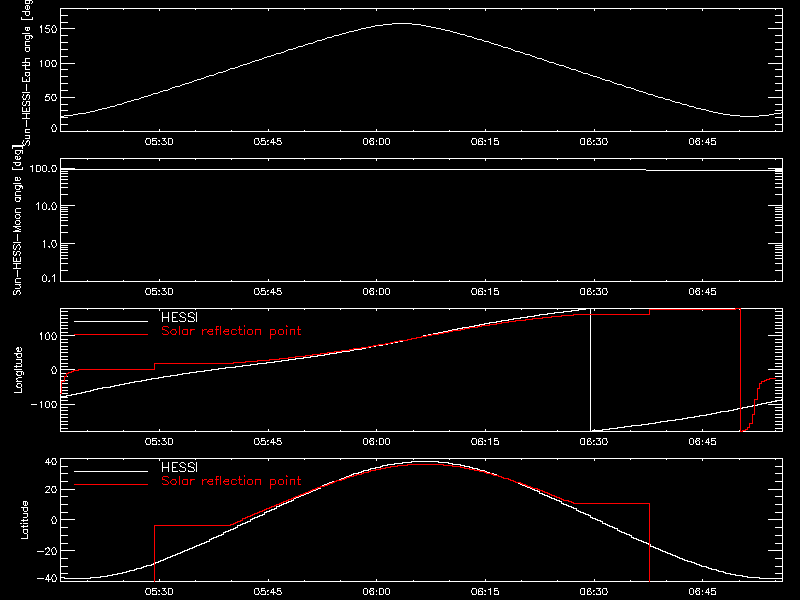Click the Sun-HESSI-Earth angle axis title
This screenshot has width=800, height=600.
(27, 71)
